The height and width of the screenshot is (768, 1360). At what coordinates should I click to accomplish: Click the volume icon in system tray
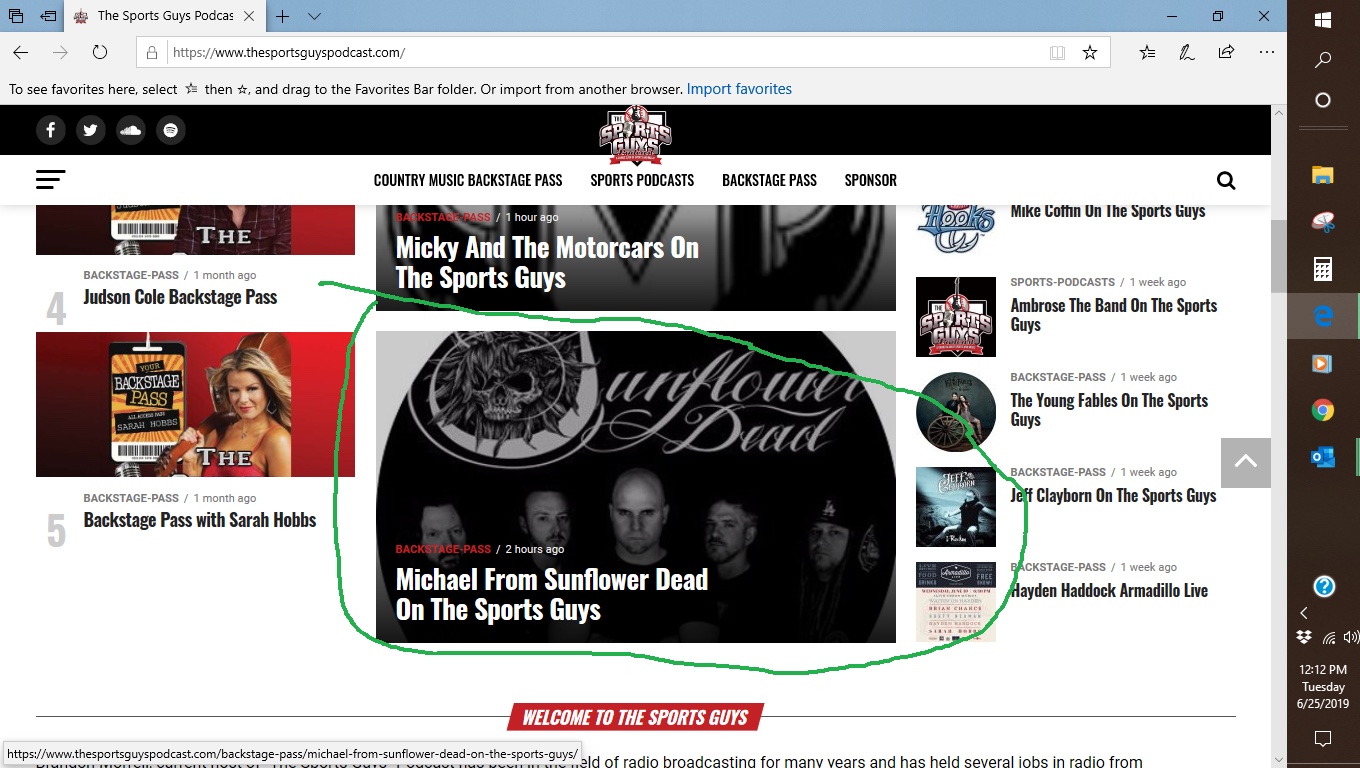coord(1351,637)
